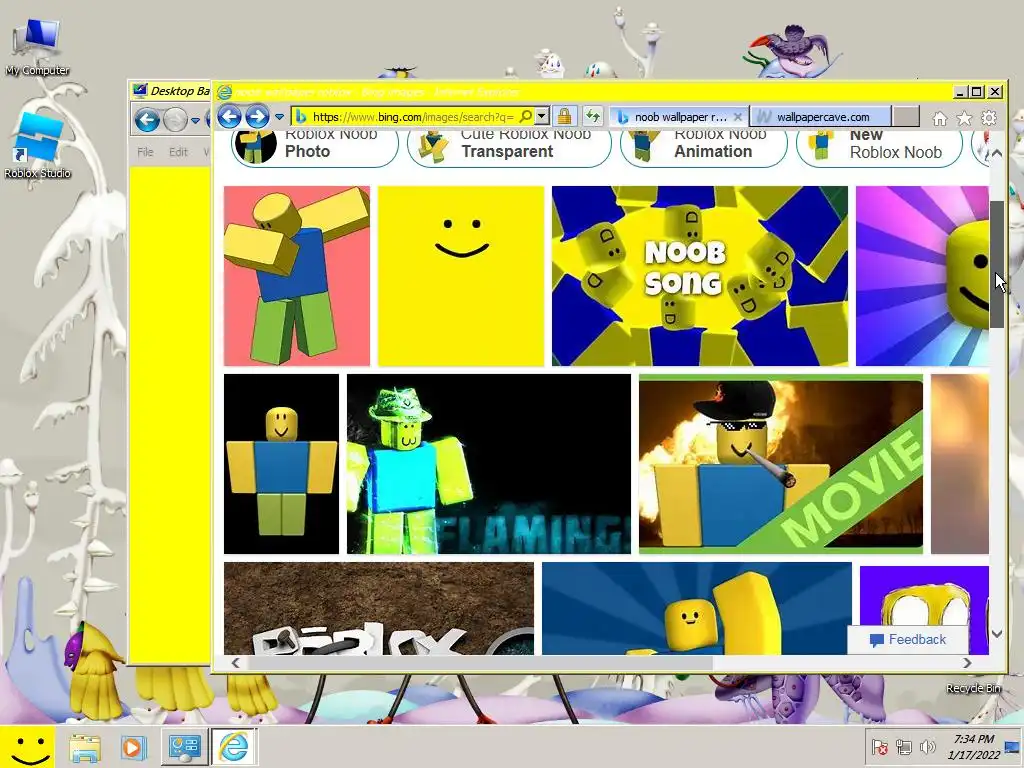Open Edit menu in Desktop Background window
1024x768 pixels.
click(178, 152)
